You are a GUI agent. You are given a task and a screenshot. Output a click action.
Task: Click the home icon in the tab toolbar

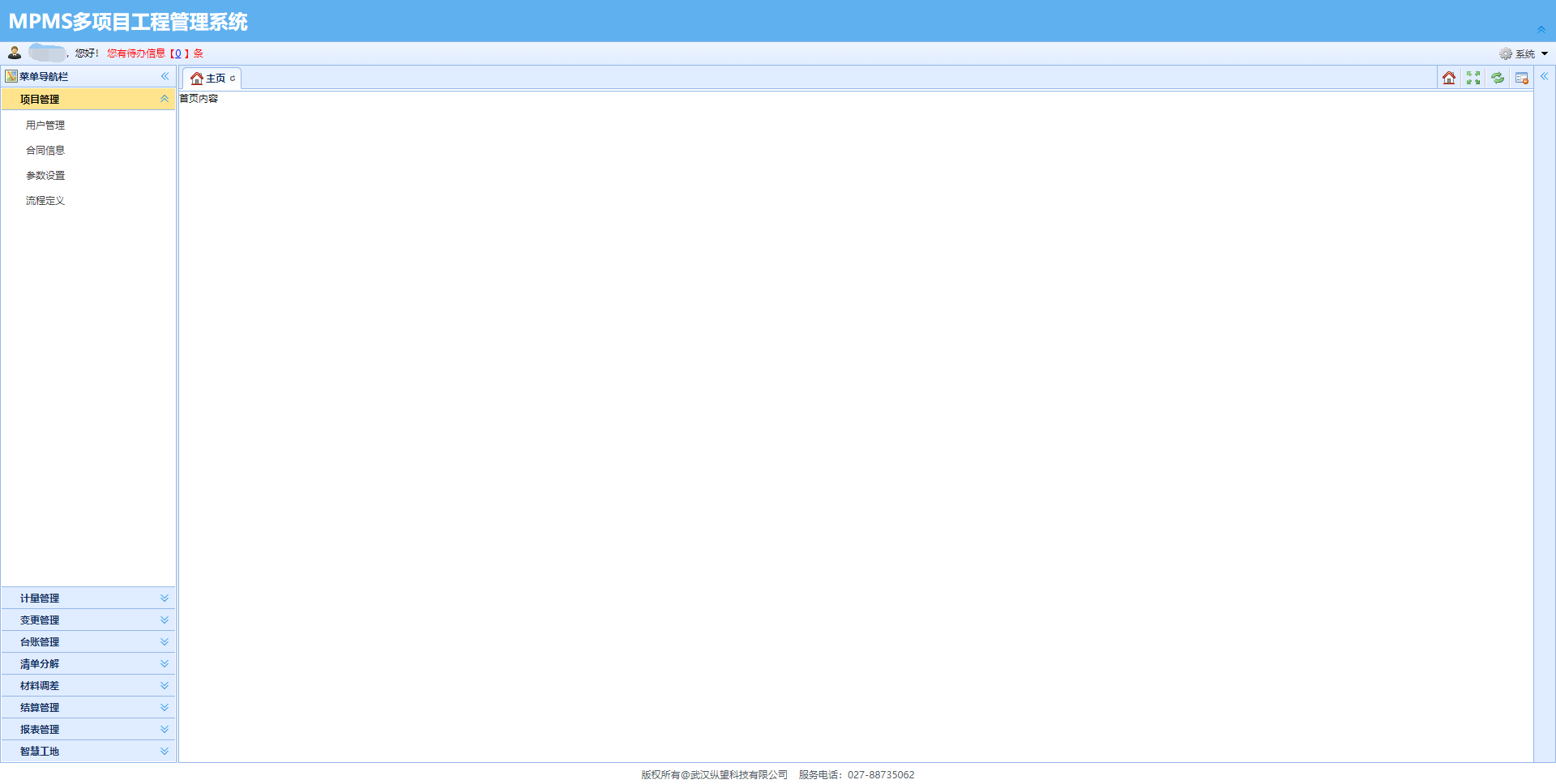click(x=1449, y=78)
